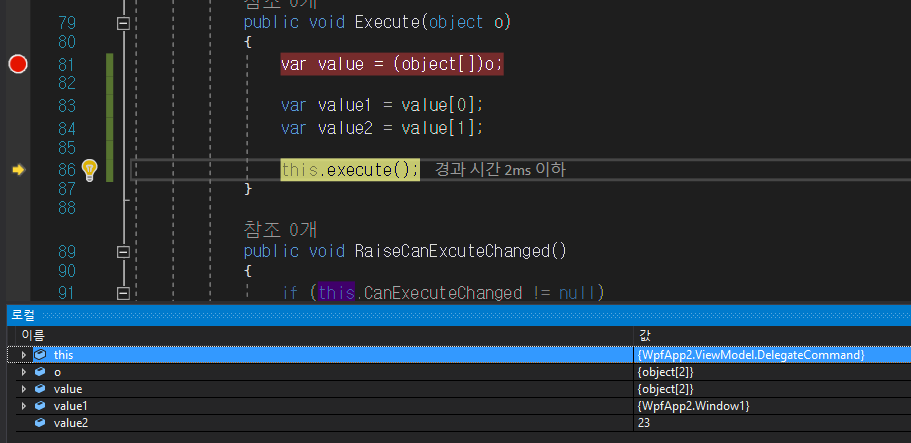The height and width of the screenshot is (443, 911).
Task: Collapse the if block on line 91
Action: click(x=123, y=293)
